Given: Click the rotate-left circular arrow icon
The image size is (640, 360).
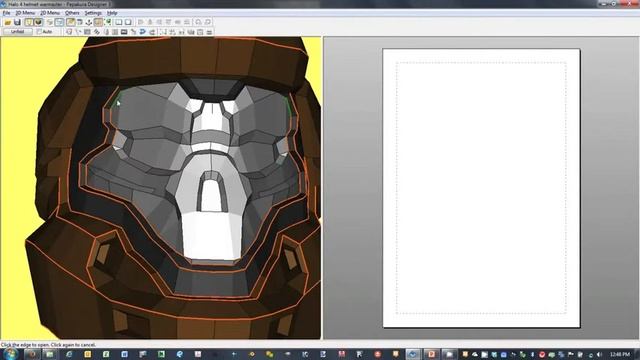Looking at the screenshot, I should [x=198, y=22].
